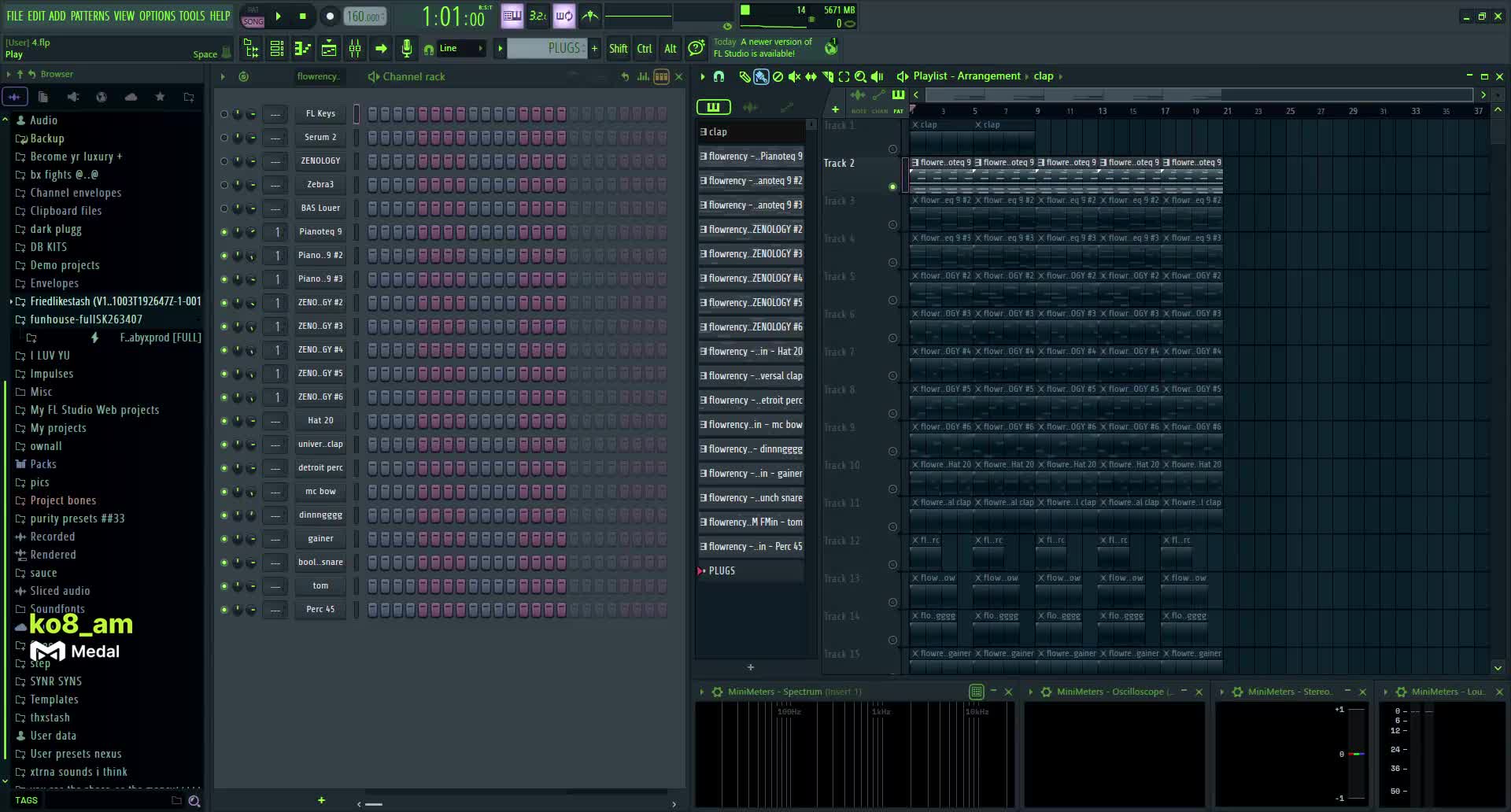Open the graph editor in Channel rack
Screen dimensions: 1511x812
pyautogui.click(x=644, y=76)
